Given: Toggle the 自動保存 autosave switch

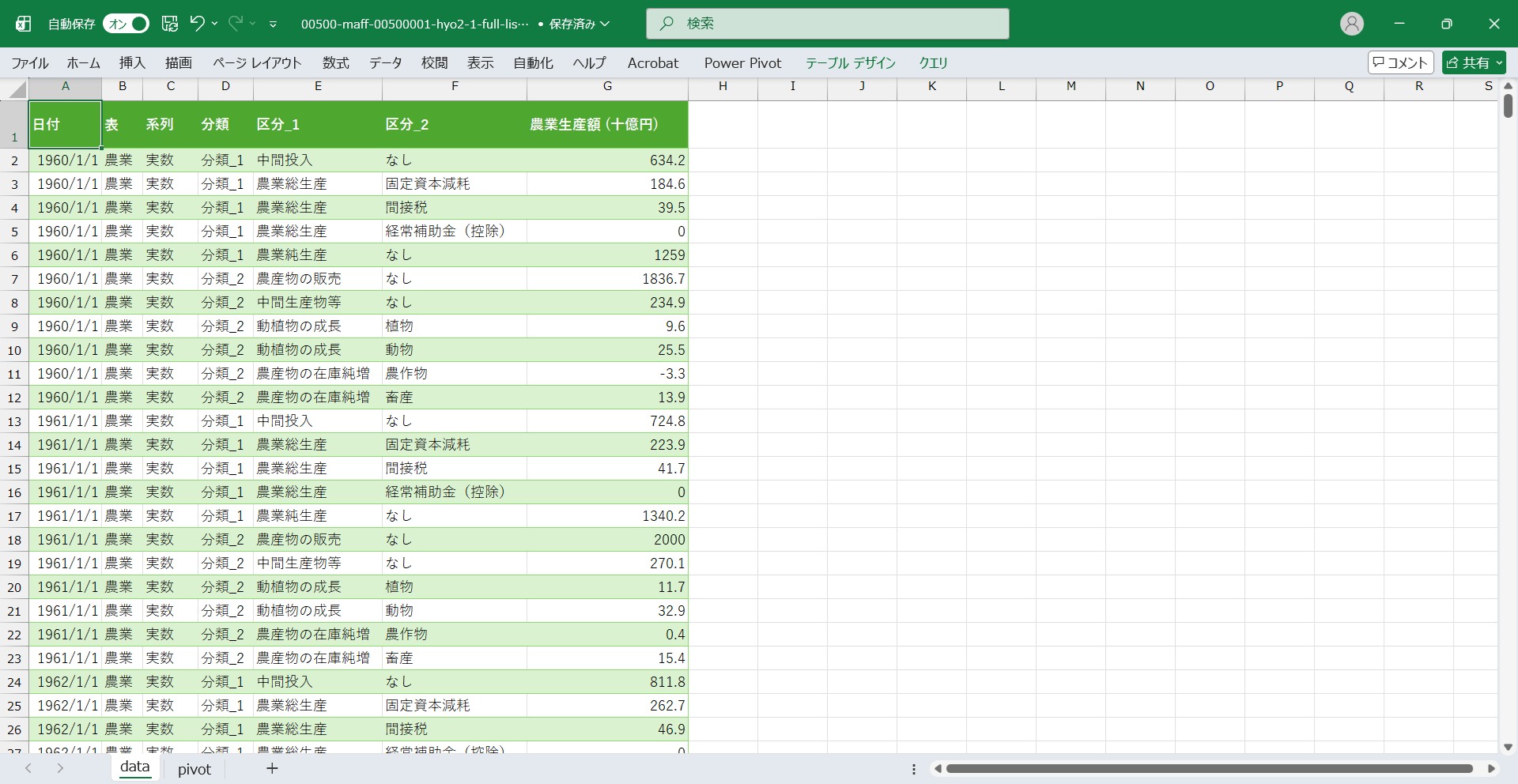Looking at the screenshot, I should coord(126,24).
